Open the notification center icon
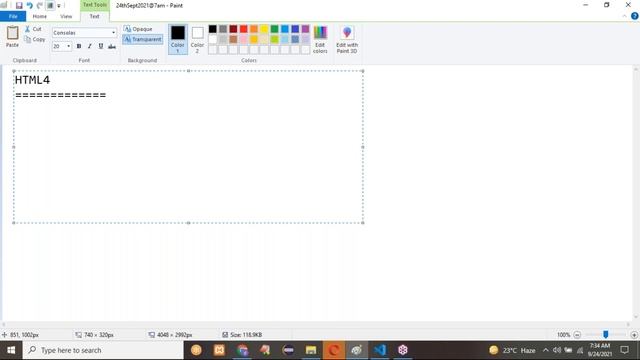 (x=624, y=350)
